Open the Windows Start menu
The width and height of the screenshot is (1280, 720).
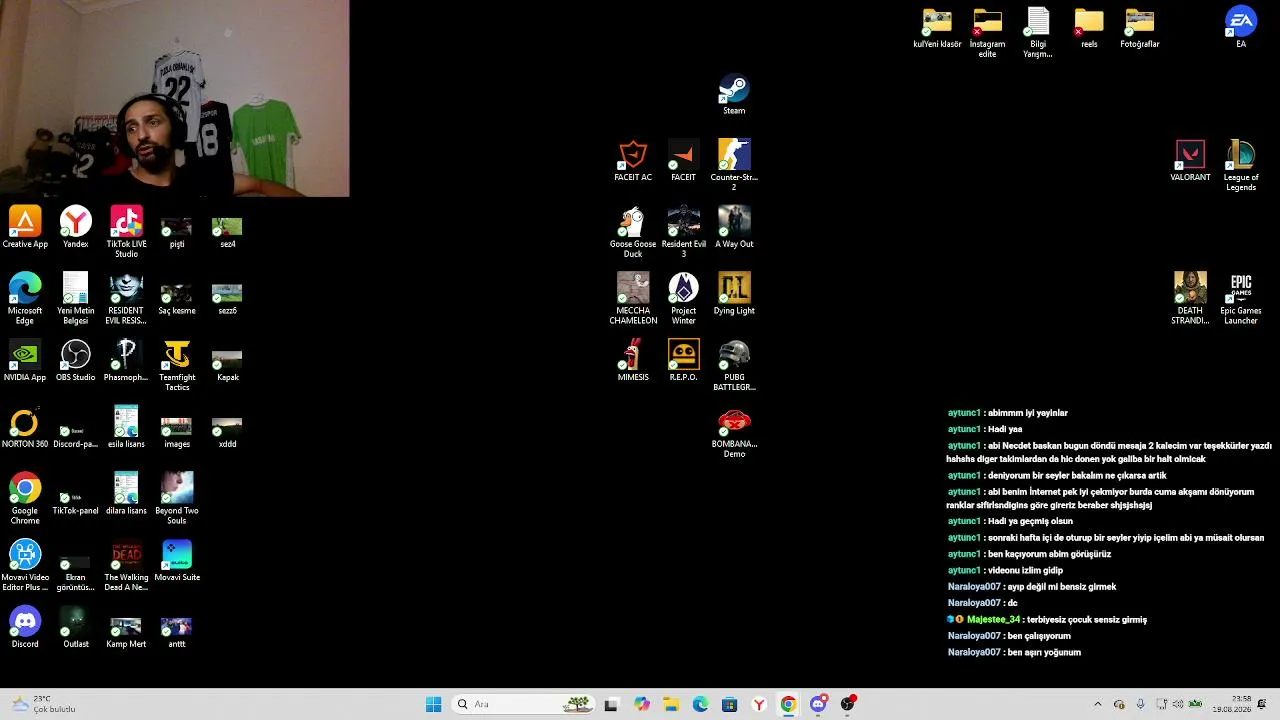[x=433, y=704]
